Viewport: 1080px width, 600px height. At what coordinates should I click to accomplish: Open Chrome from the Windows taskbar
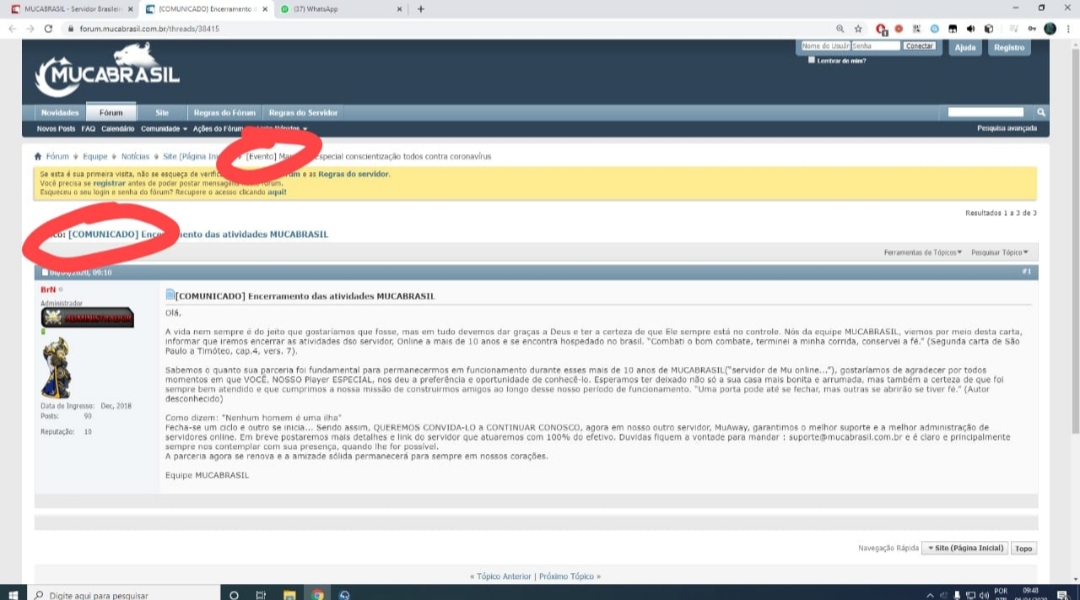click(x=317, y=594)
